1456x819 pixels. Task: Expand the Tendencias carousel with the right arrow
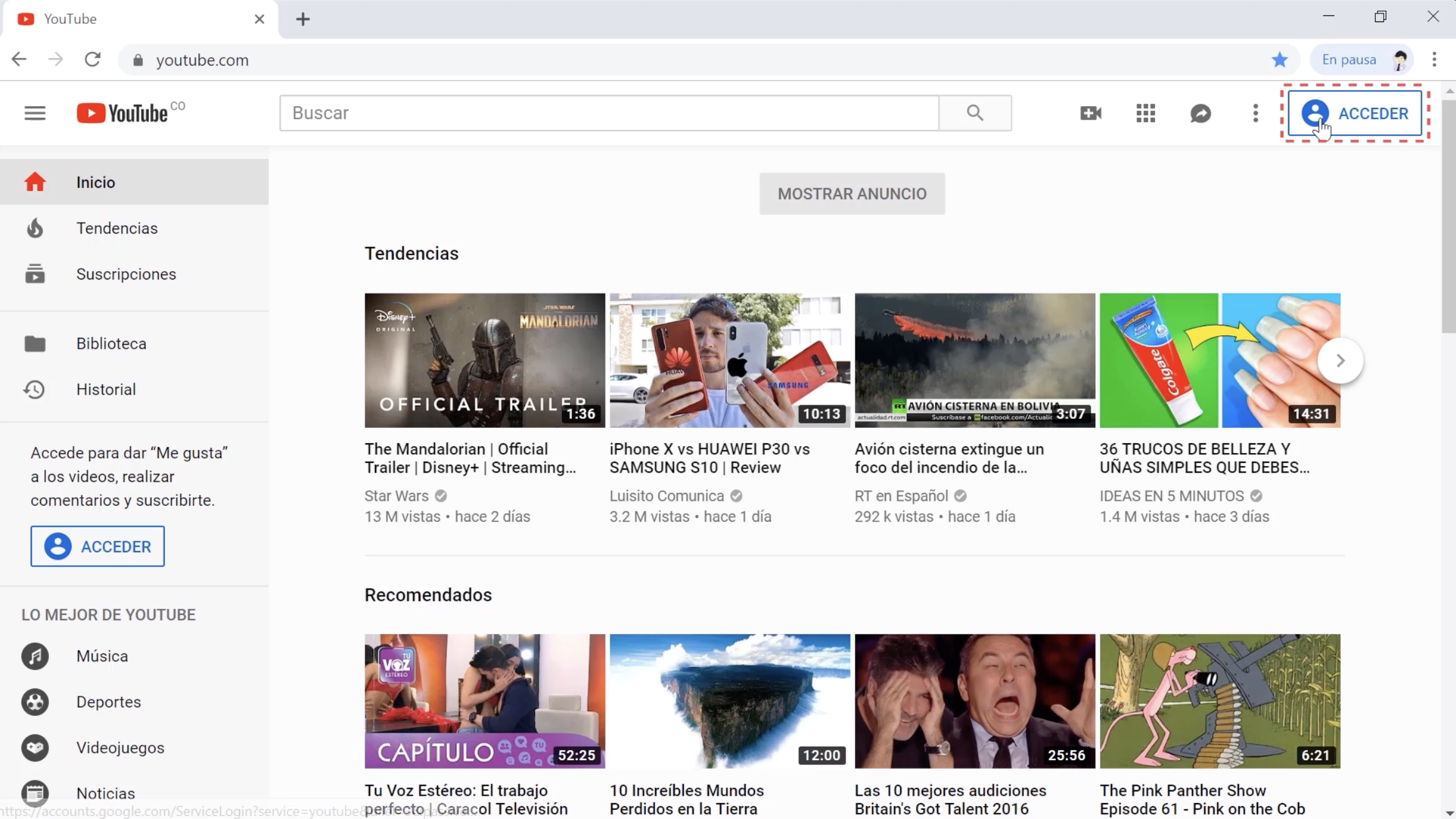click(1341, 360)
